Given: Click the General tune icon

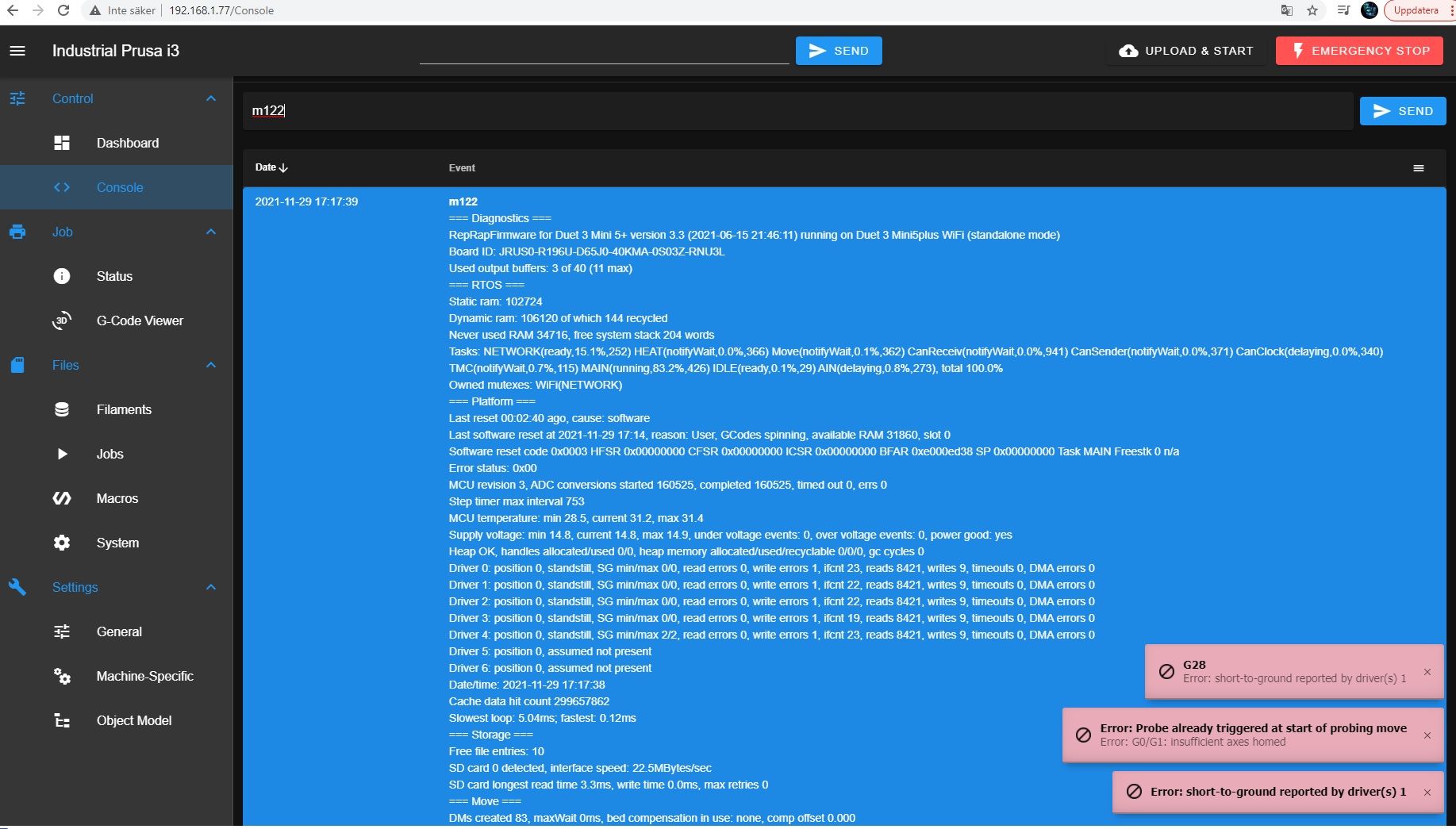Looking at the screenshot, I should pos(62,631).
